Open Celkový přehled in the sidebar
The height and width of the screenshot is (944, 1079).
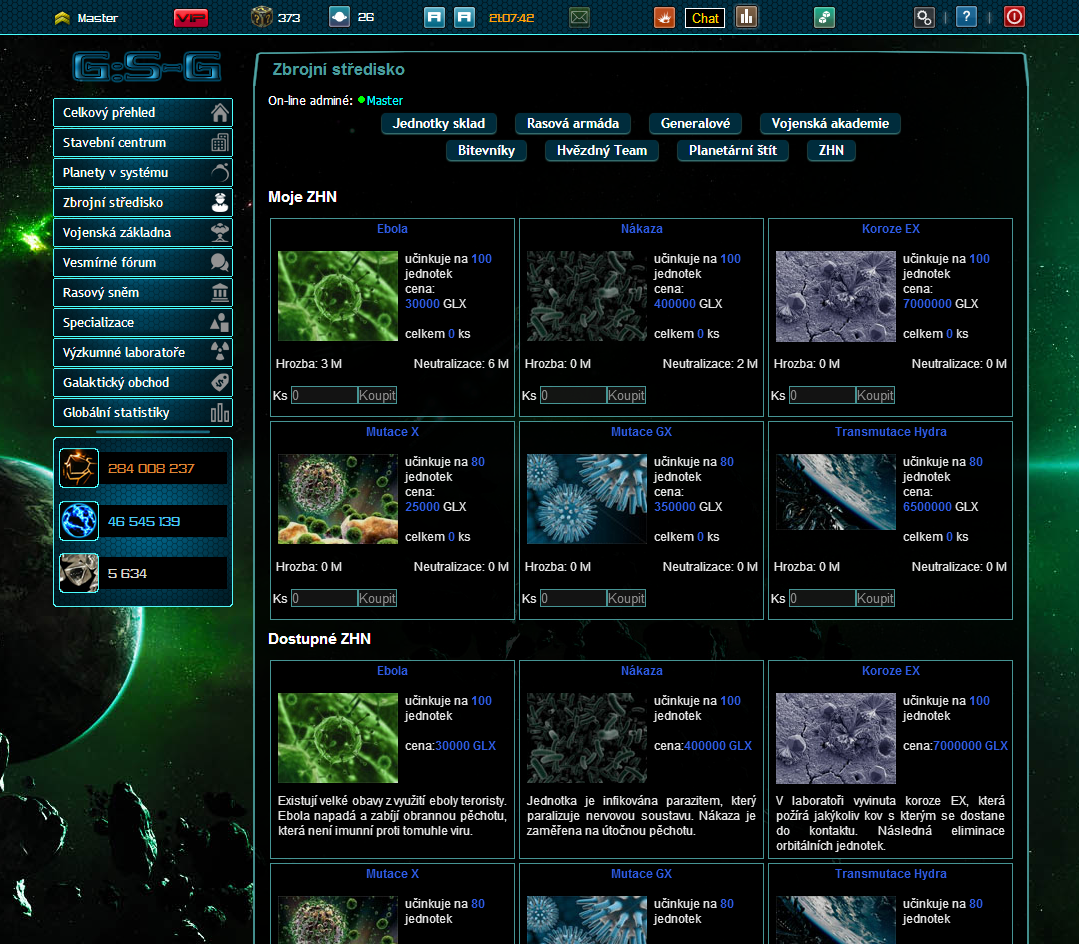143,112
